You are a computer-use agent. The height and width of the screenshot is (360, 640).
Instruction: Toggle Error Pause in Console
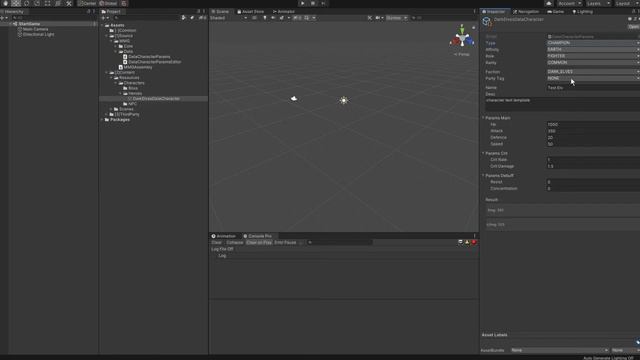[x=285, y=242]
